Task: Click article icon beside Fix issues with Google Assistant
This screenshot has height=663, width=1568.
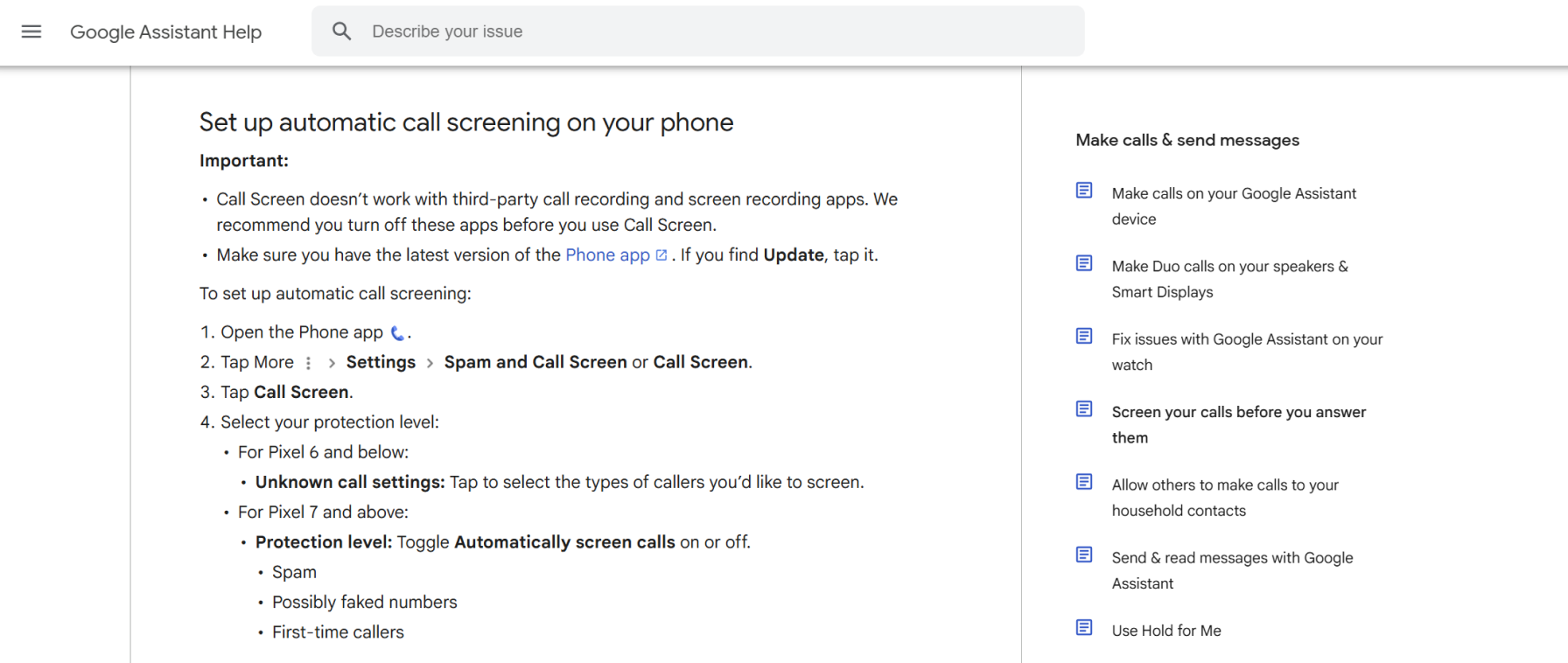Action: pyautogui.click(x=1084, y=336)
